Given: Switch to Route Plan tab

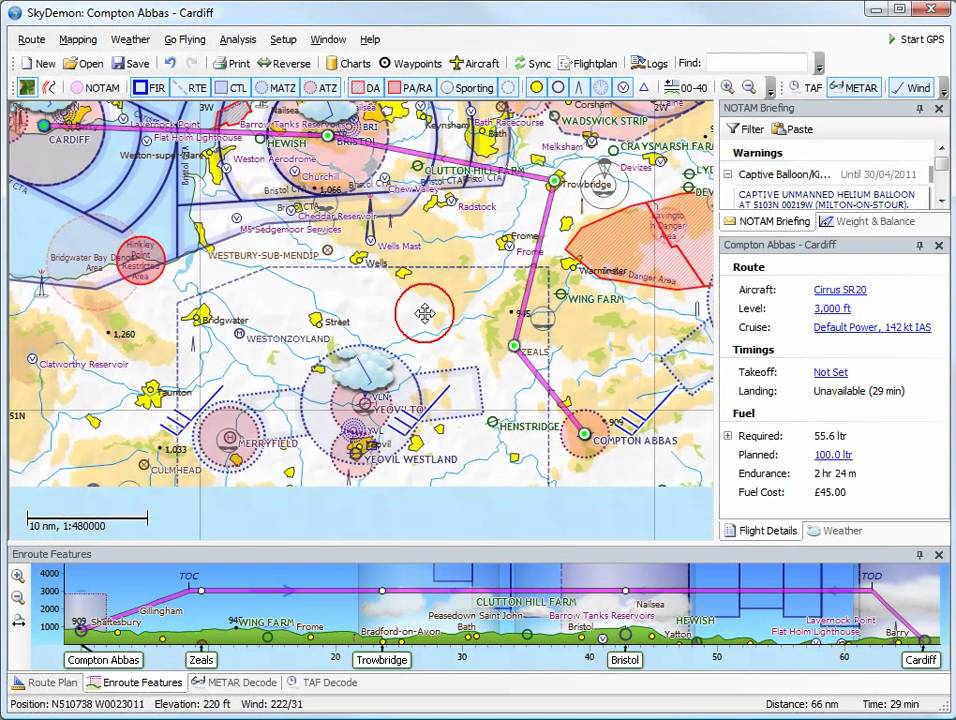Looking at the screenshot, I should click(45, 682).
